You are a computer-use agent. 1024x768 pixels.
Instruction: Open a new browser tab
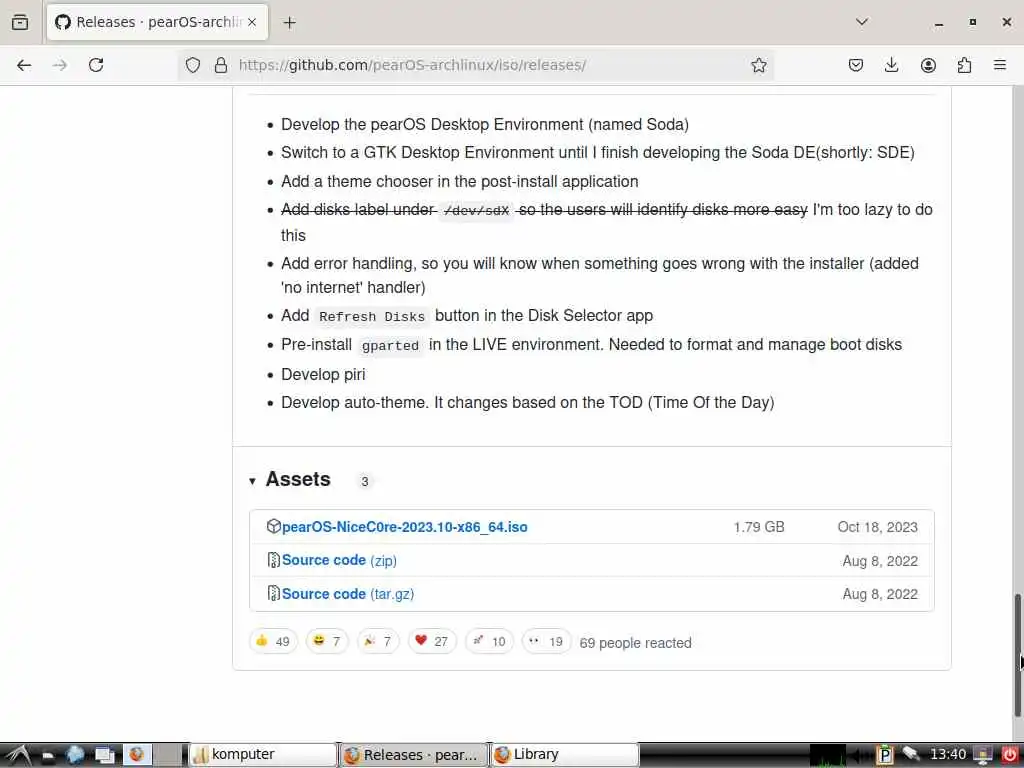point(289,22)
